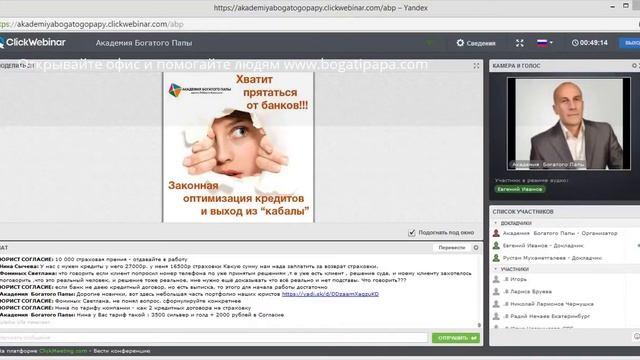Click the Перевести translate button in chat

[452, 248]
